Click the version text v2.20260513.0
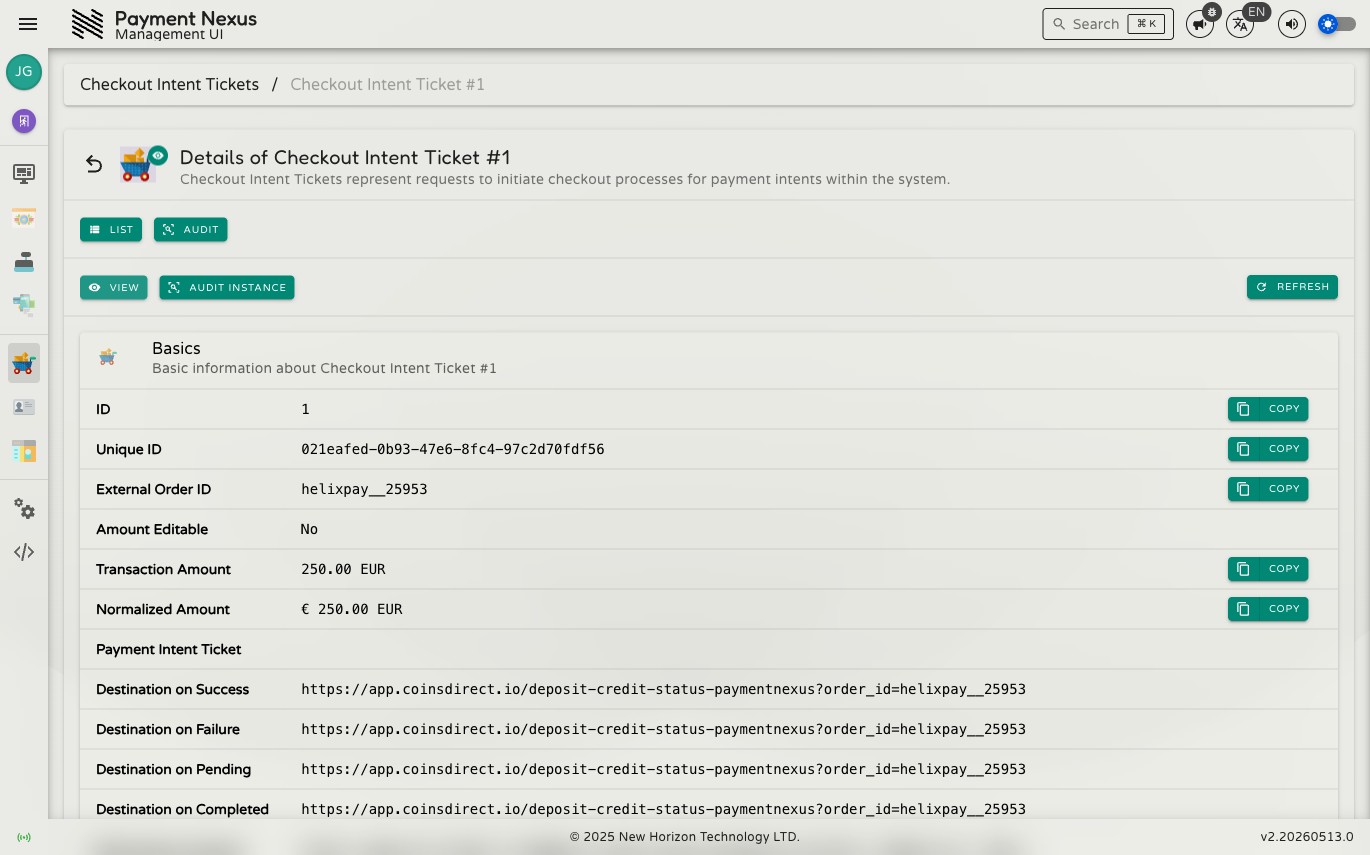 point(1306,837)
